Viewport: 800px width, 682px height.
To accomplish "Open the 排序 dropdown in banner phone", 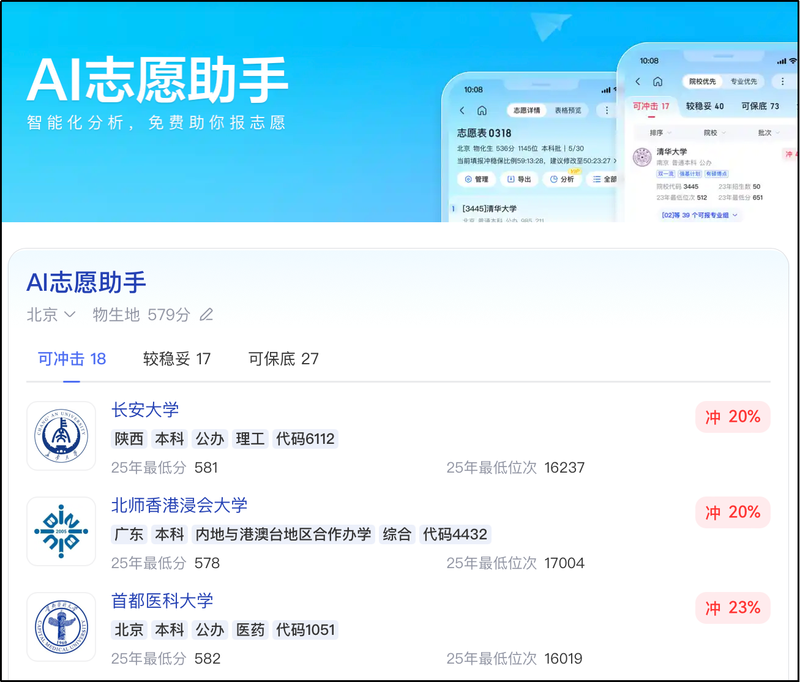I will click(660, 133).
